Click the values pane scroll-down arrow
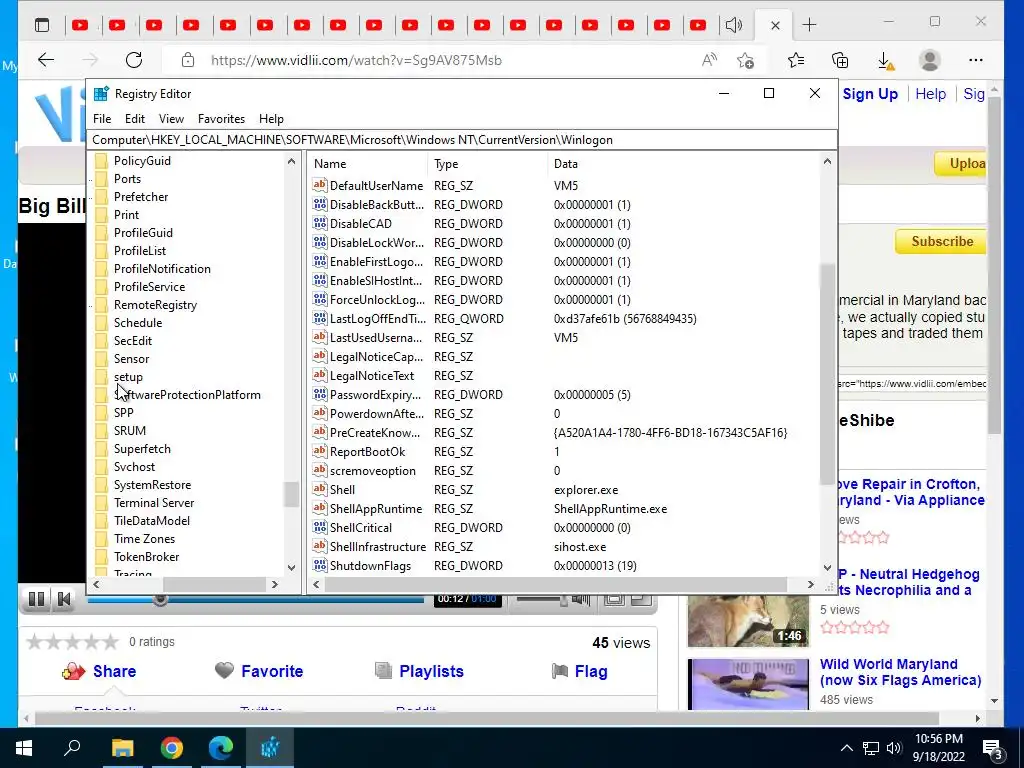 tap(827, 568)
